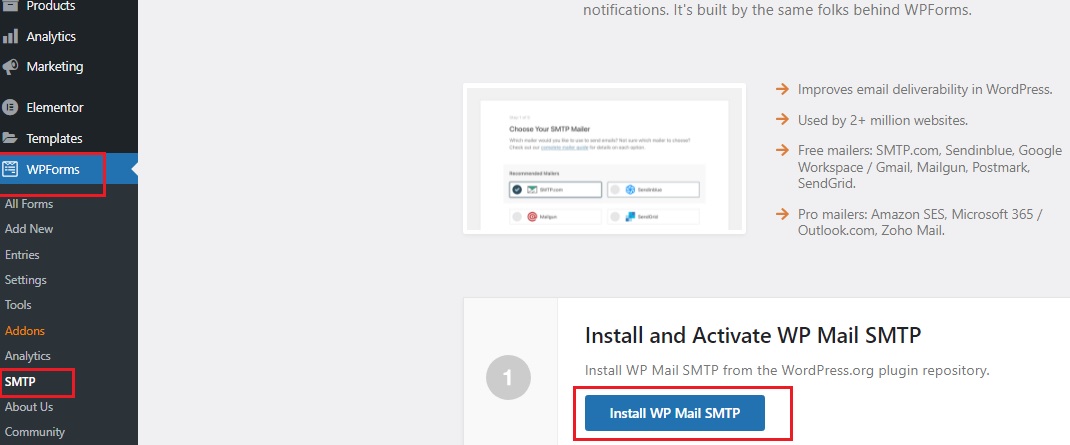
Task: Open All Forms submenu link
Action: click(29, 203)
